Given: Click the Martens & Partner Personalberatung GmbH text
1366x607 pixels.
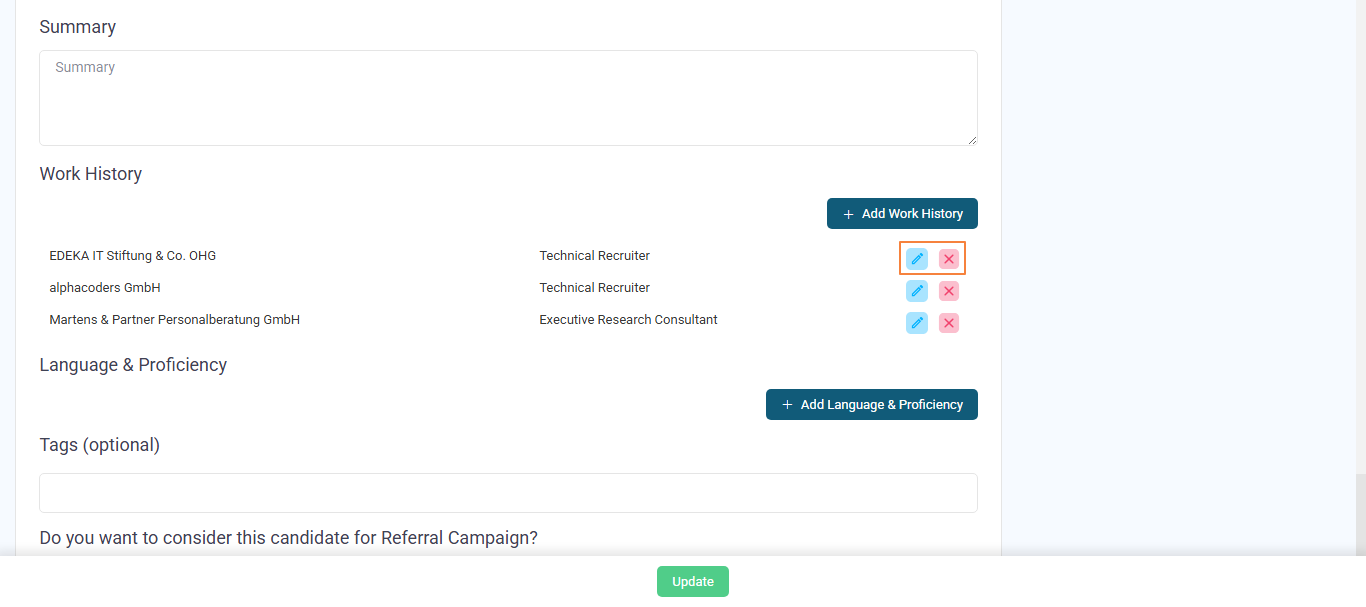Looking at the screenshot, I should click(x=175, y=320).
